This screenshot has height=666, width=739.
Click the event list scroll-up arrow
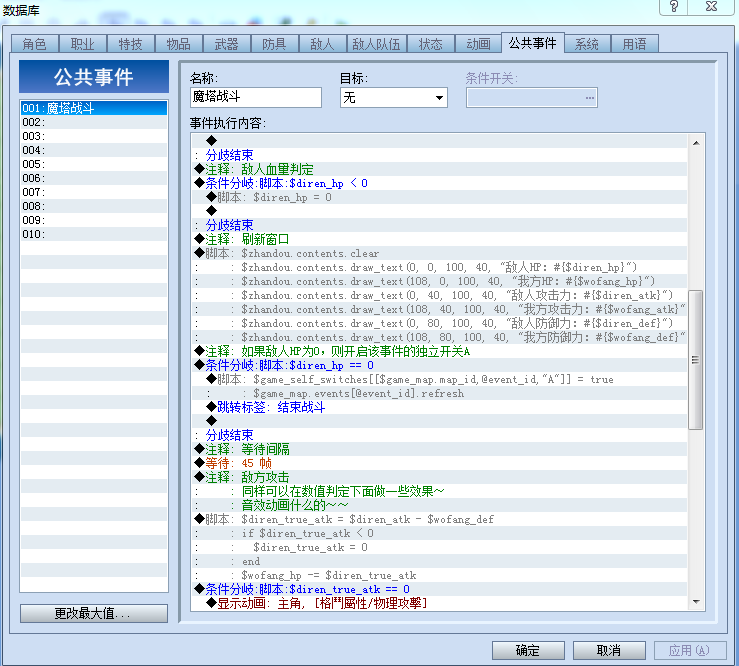pos(696,143)
